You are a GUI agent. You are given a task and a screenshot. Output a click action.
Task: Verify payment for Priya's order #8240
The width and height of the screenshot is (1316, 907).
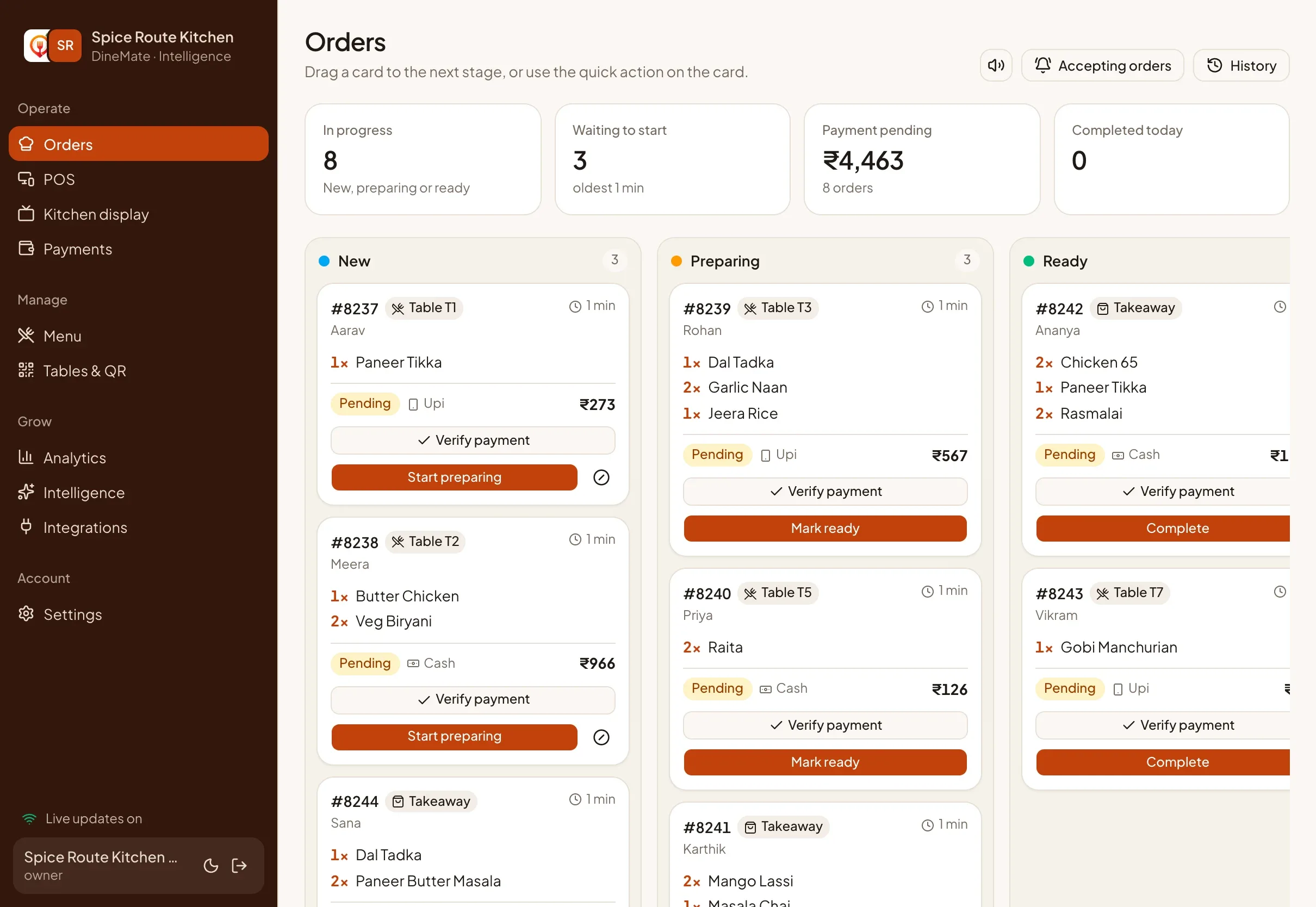825,725
